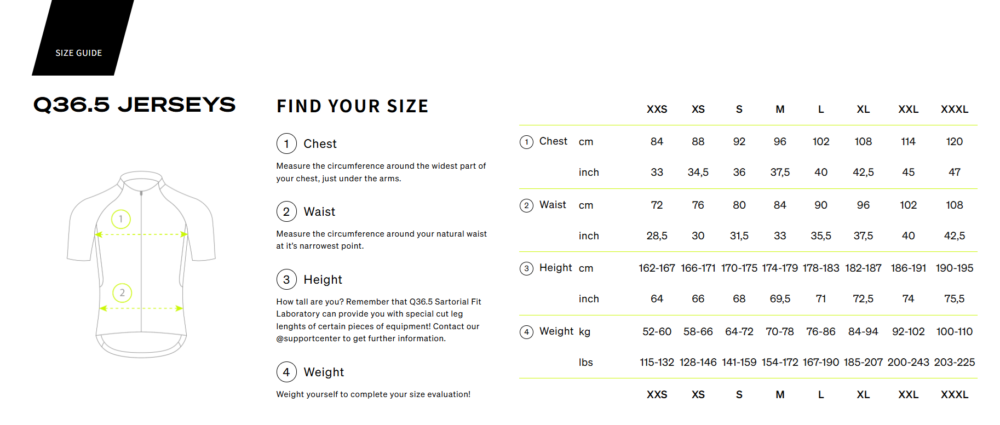Click the small circled 1 in Chest table row
This screenshot has height=425, width=1000.
point(526,142)
